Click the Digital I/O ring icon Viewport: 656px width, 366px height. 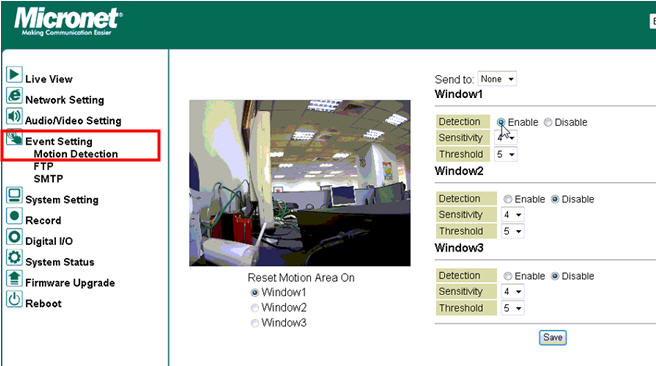pos(14,237)
